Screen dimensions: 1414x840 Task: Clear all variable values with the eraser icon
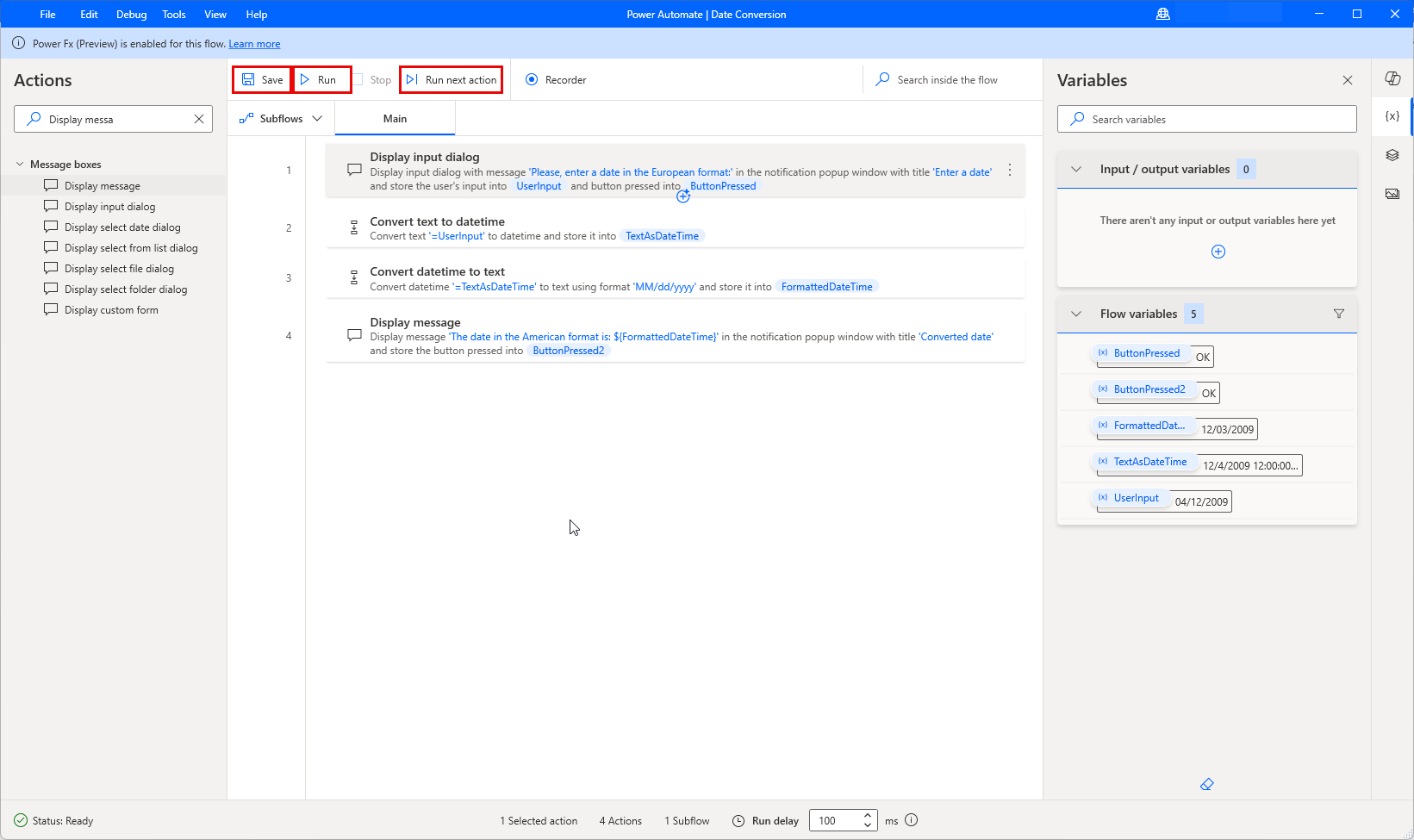pyautogui.click(x=1207, y=784)
